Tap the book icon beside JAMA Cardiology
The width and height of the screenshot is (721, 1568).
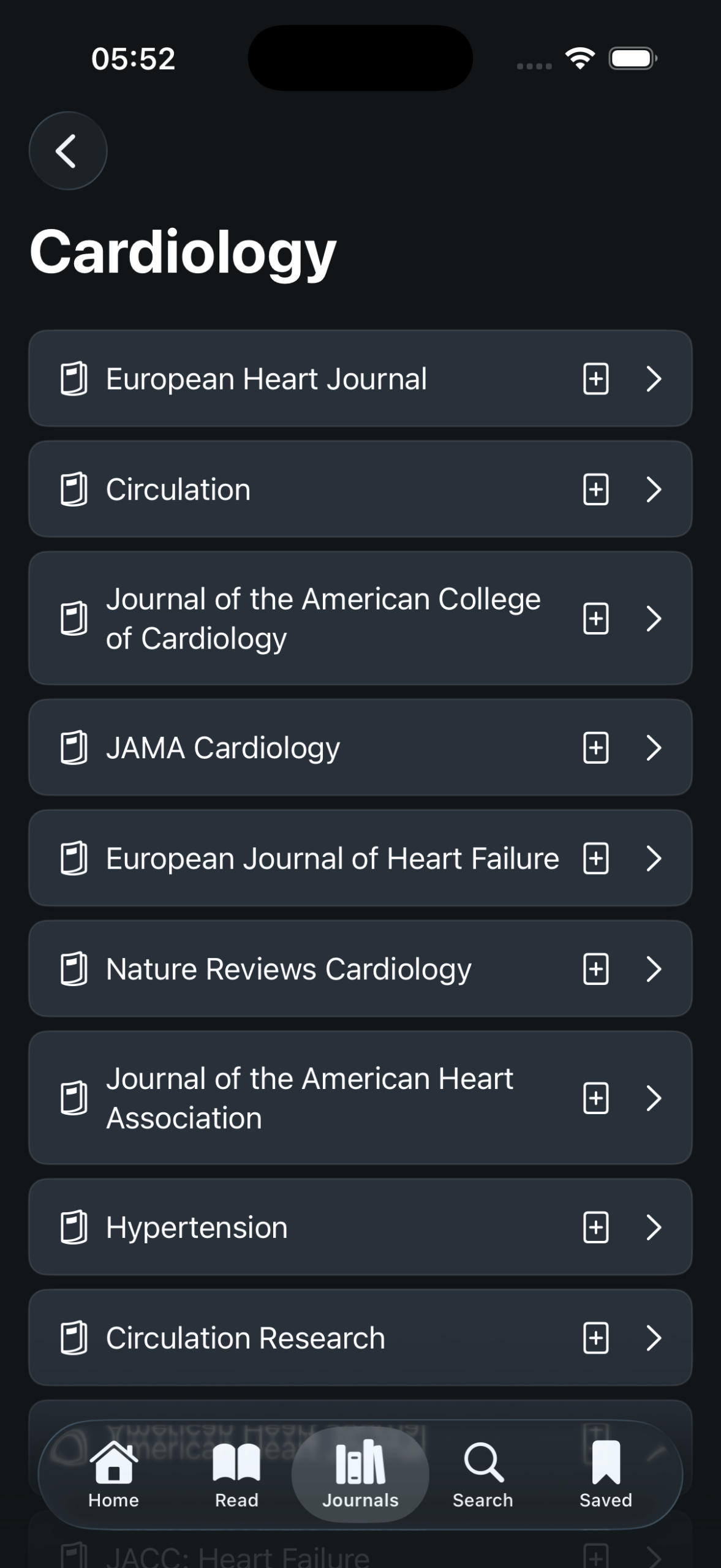pyautogui.click(x=74, y=747)
